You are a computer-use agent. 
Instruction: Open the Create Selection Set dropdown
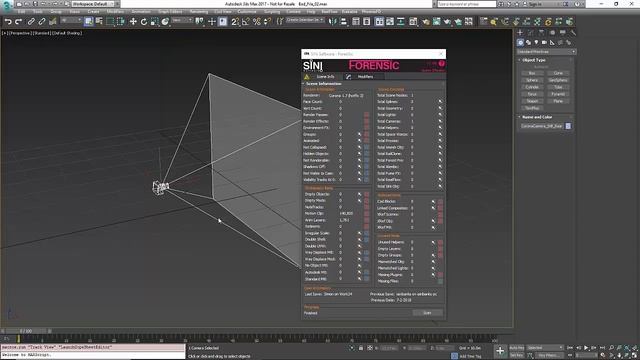click(304, 20)
